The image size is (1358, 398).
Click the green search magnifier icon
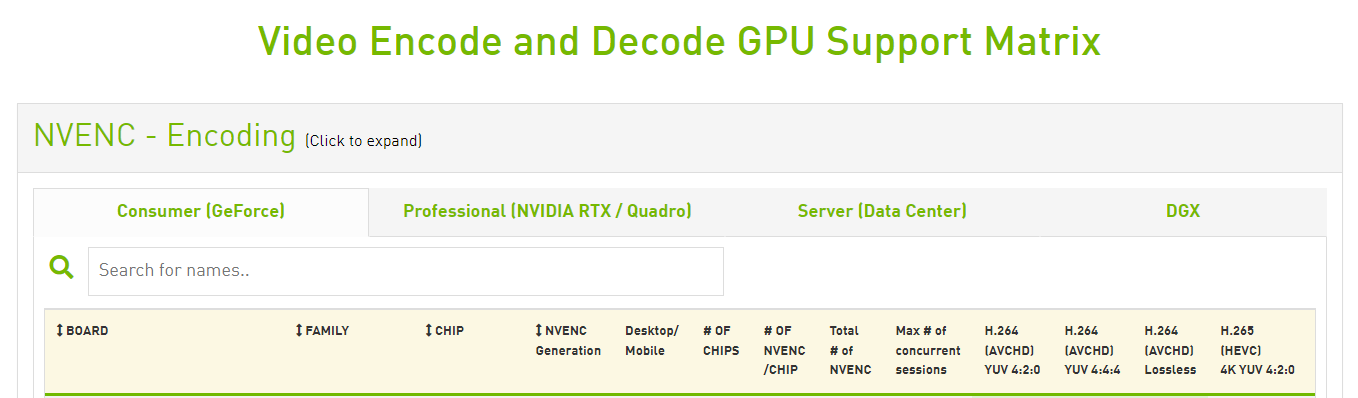(62, 267)
